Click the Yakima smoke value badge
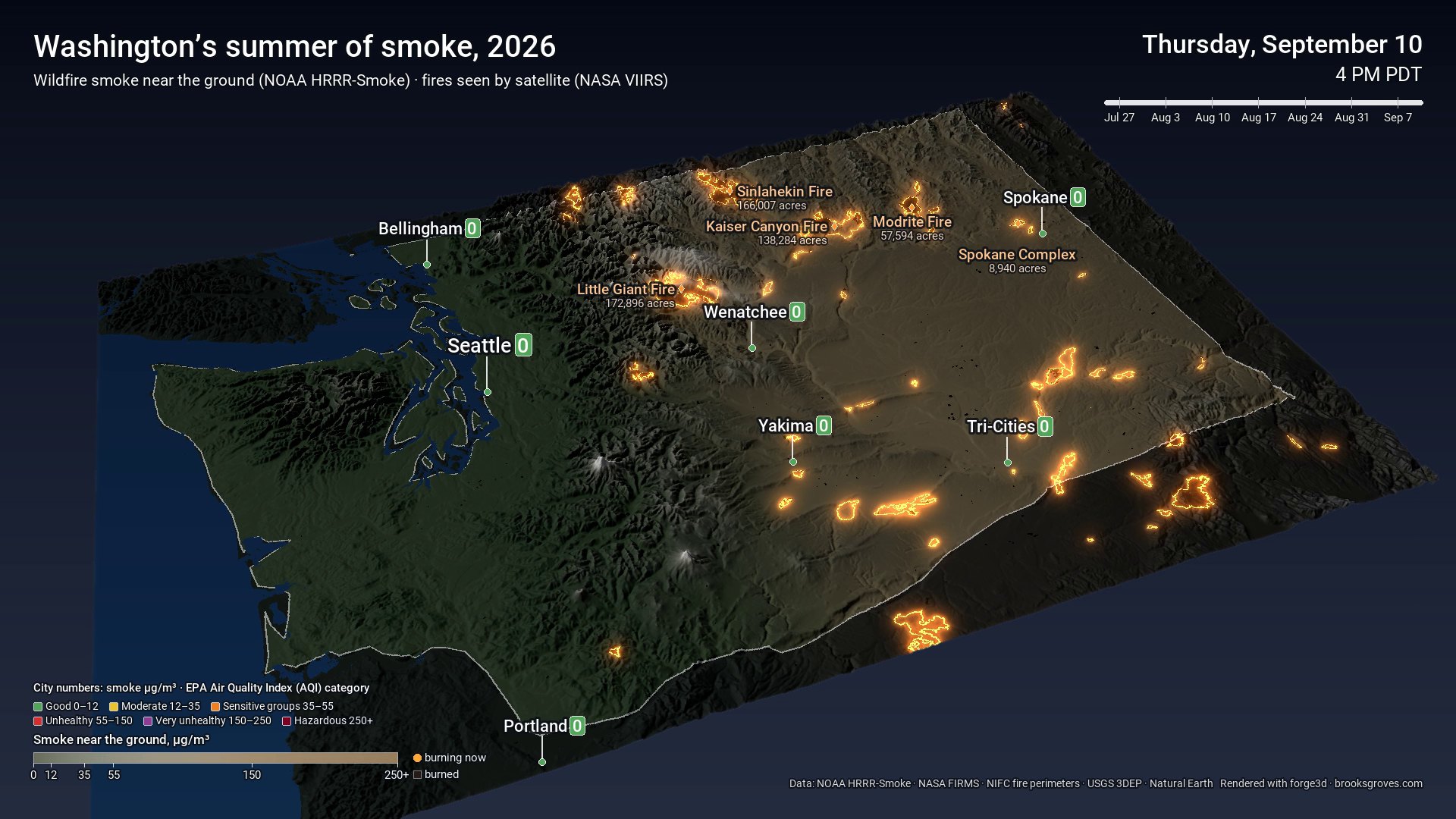The width and height of the screenshot is (1456, 819). tap(823, 426)
